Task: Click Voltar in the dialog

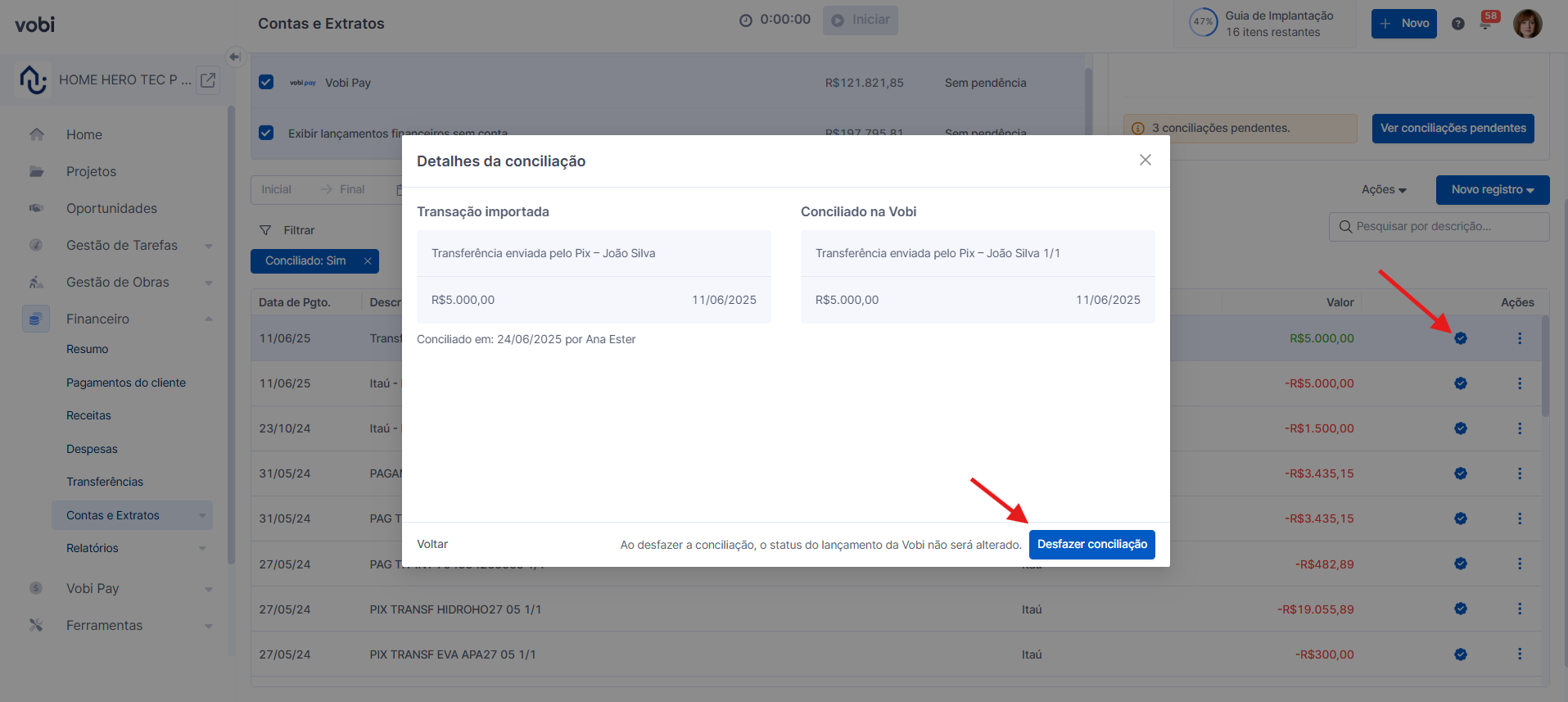Action: 432,544
